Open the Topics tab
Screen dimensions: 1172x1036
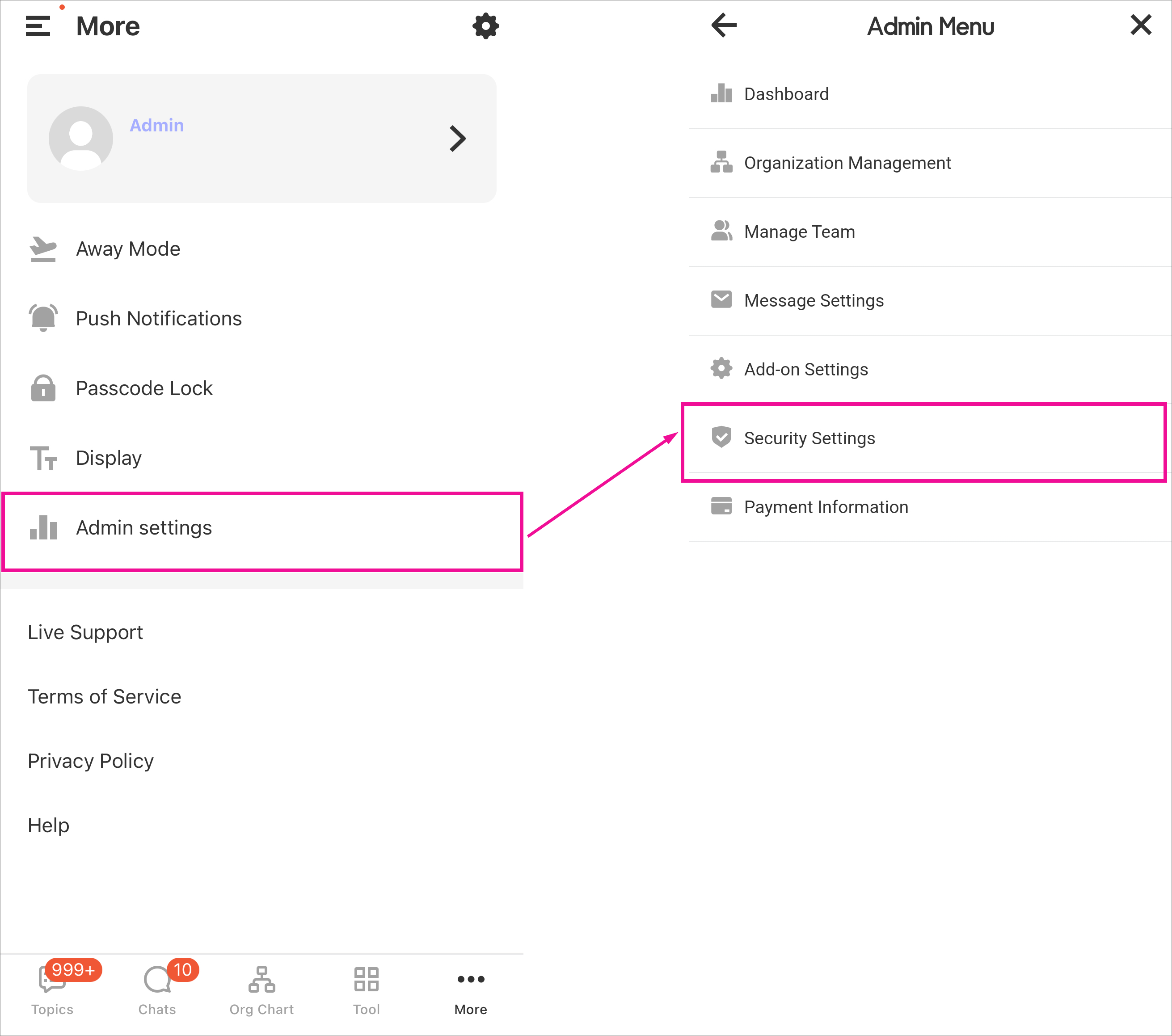52,988
